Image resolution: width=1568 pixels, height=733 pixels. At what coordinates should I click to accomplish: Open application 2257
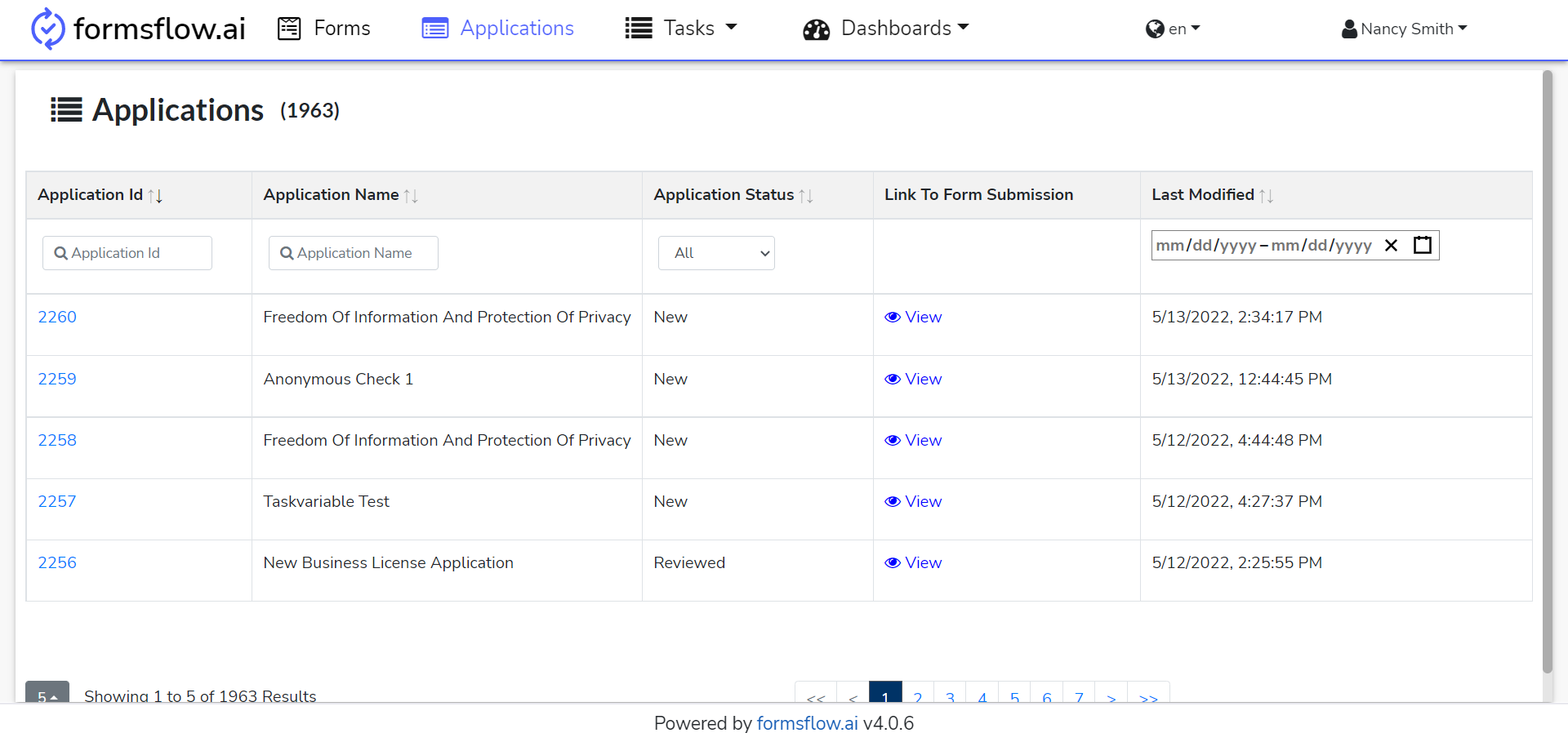pyautogui.click(x=57, y=501)
